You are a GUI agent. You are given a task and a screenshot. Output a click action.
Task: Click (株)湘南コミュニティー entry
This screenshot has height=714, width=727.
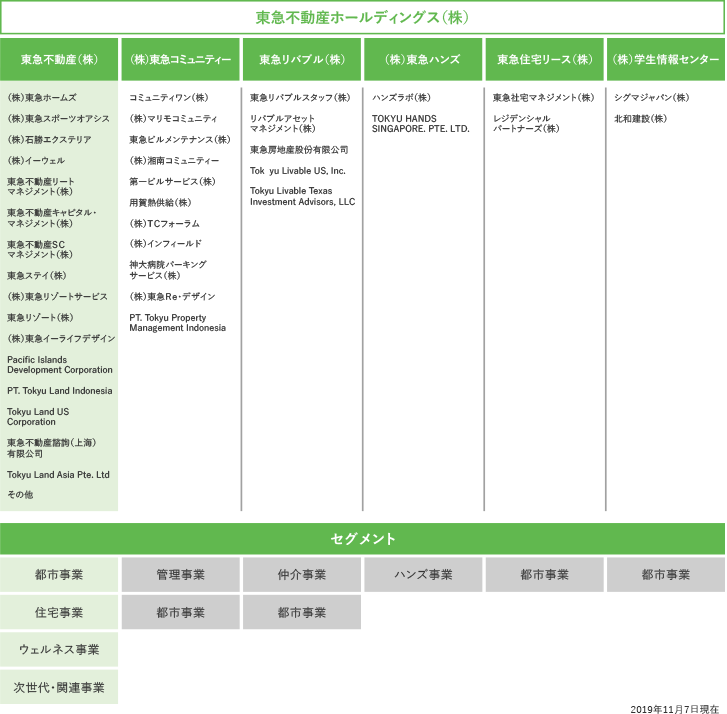coord(174,160)
